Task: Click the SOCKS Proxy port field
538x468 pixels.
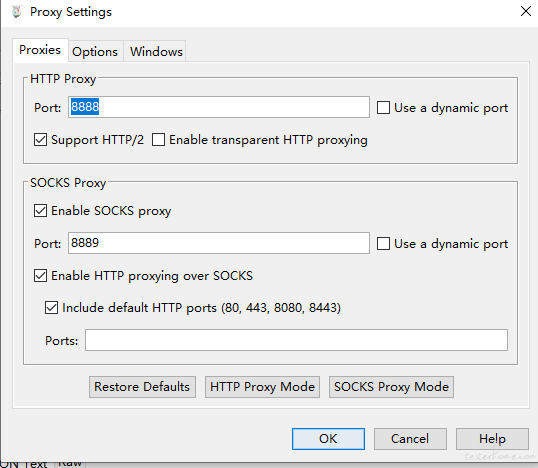Action: pos(219,243)
